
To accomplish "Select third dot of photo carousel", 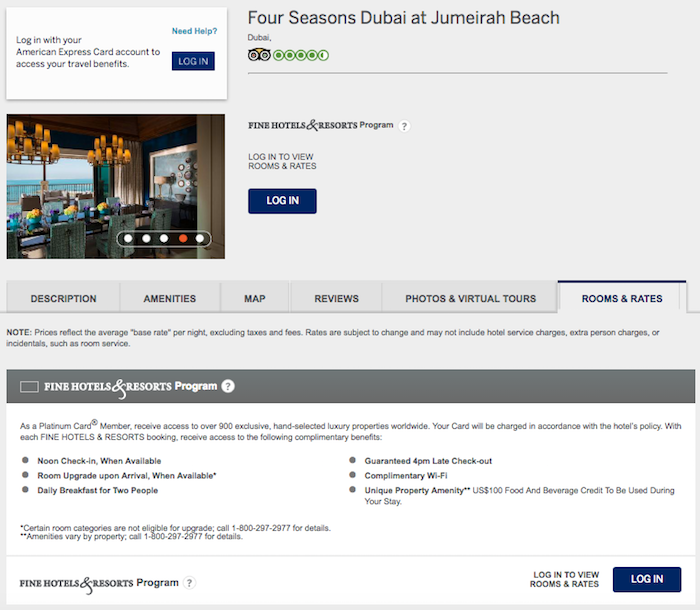I will [164, 238].
